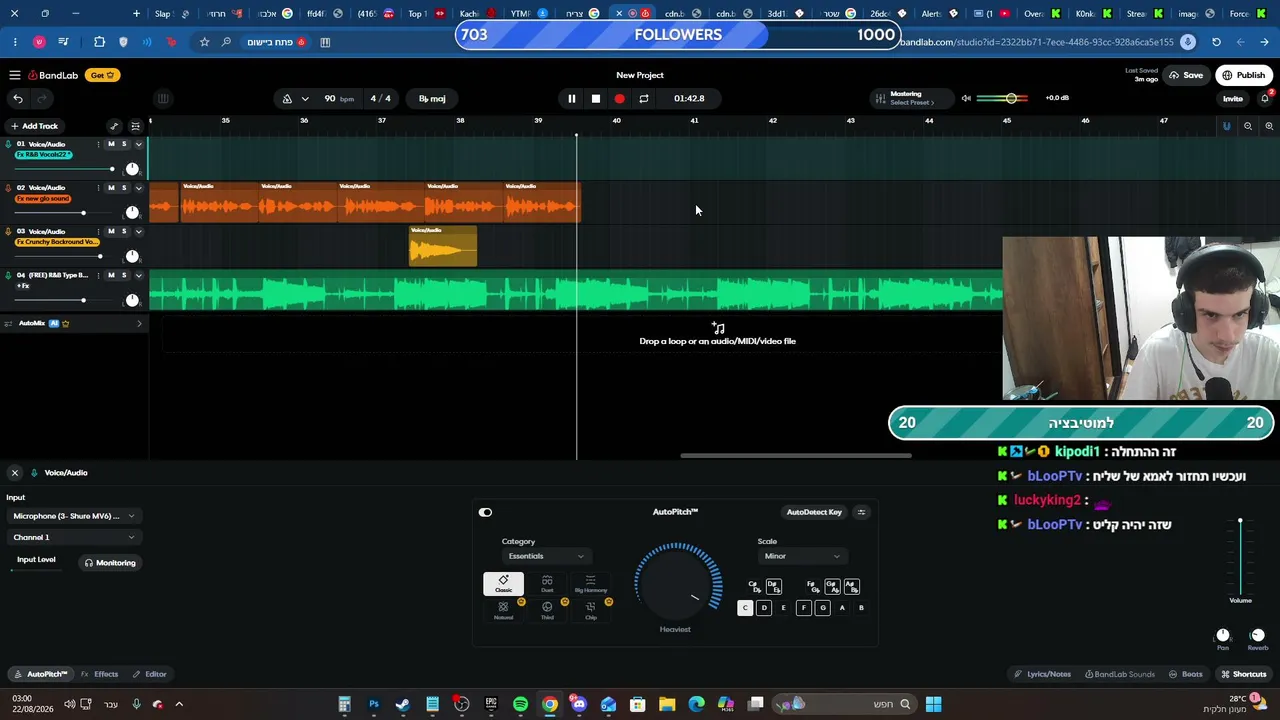Select the Natural AutoPitch effect
Screen dimensions: 1280x720
503,611
